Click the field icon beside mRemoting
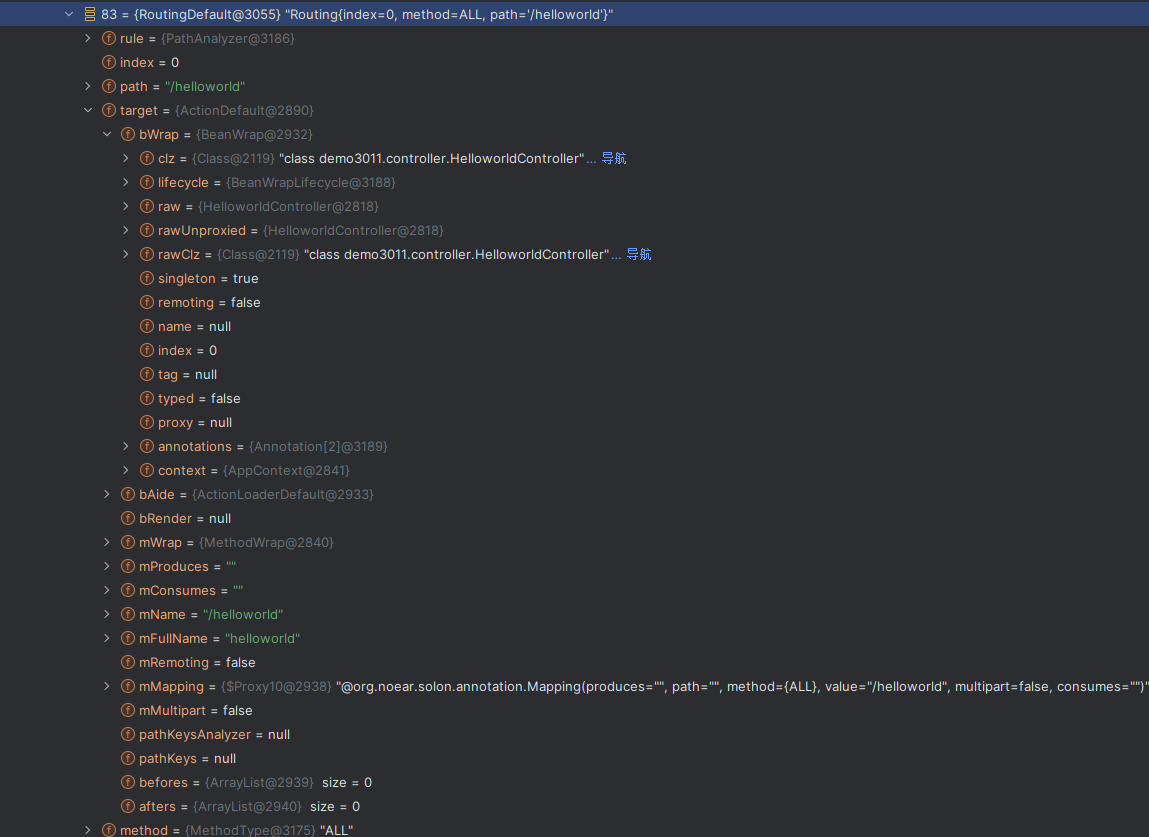This screenshot has width=1149, height=837. 128,662
